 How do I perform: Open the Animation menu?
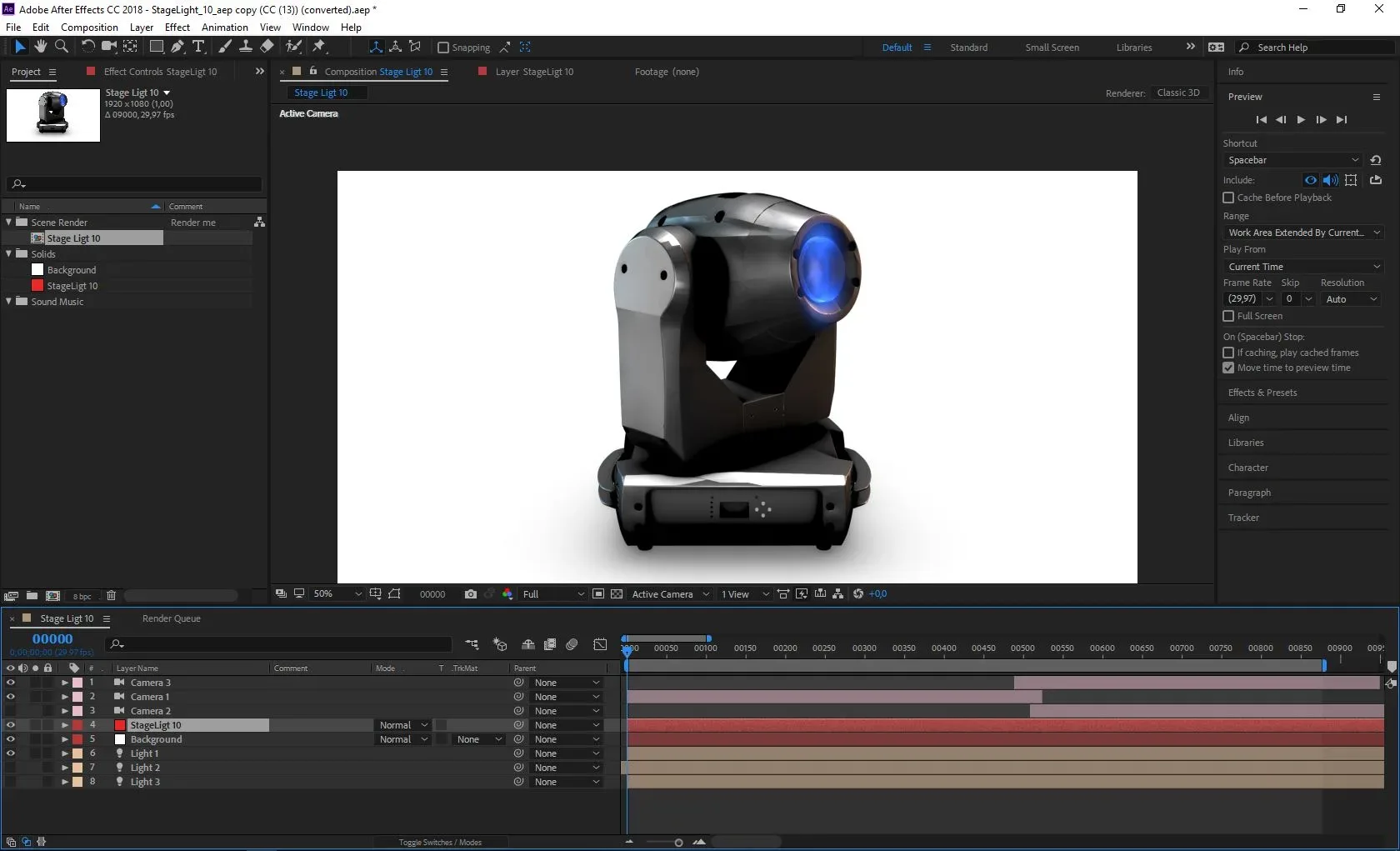(224, 28)
